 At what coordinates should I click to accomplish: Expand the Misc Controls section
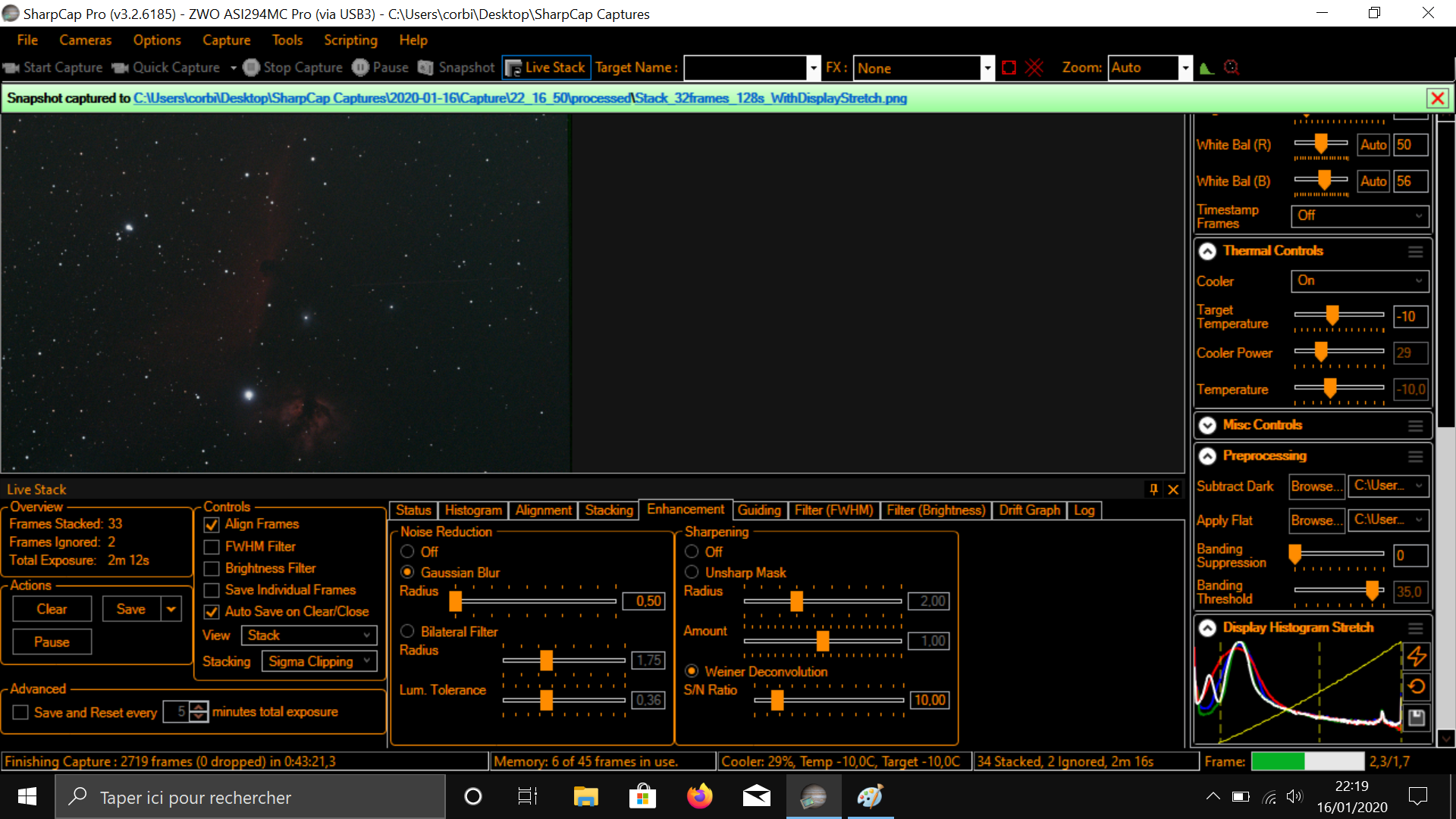(1207, 425)
